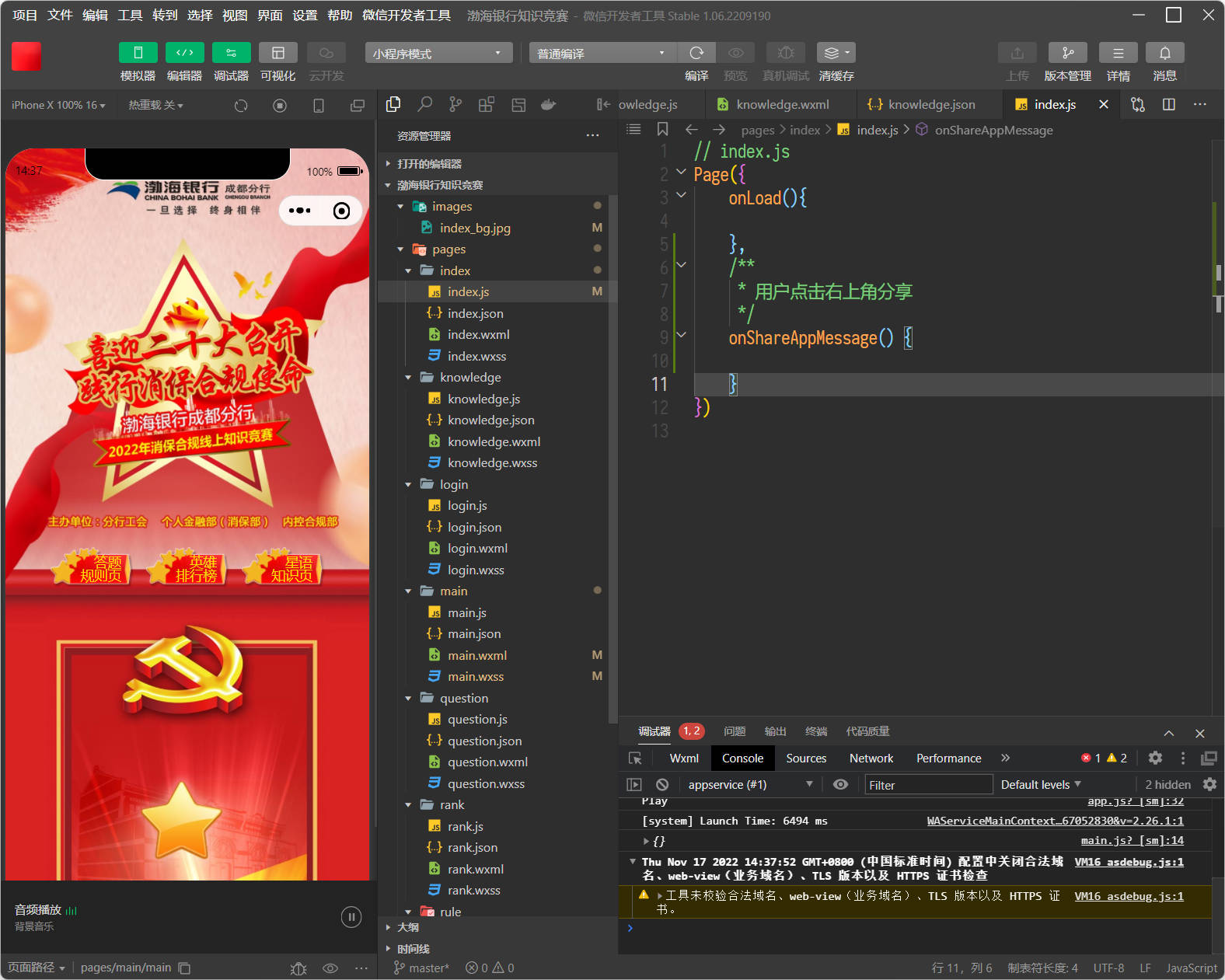Open the mini program mode dropdown
Screen dimensions: 1225x980
click(x=438, y=53)
